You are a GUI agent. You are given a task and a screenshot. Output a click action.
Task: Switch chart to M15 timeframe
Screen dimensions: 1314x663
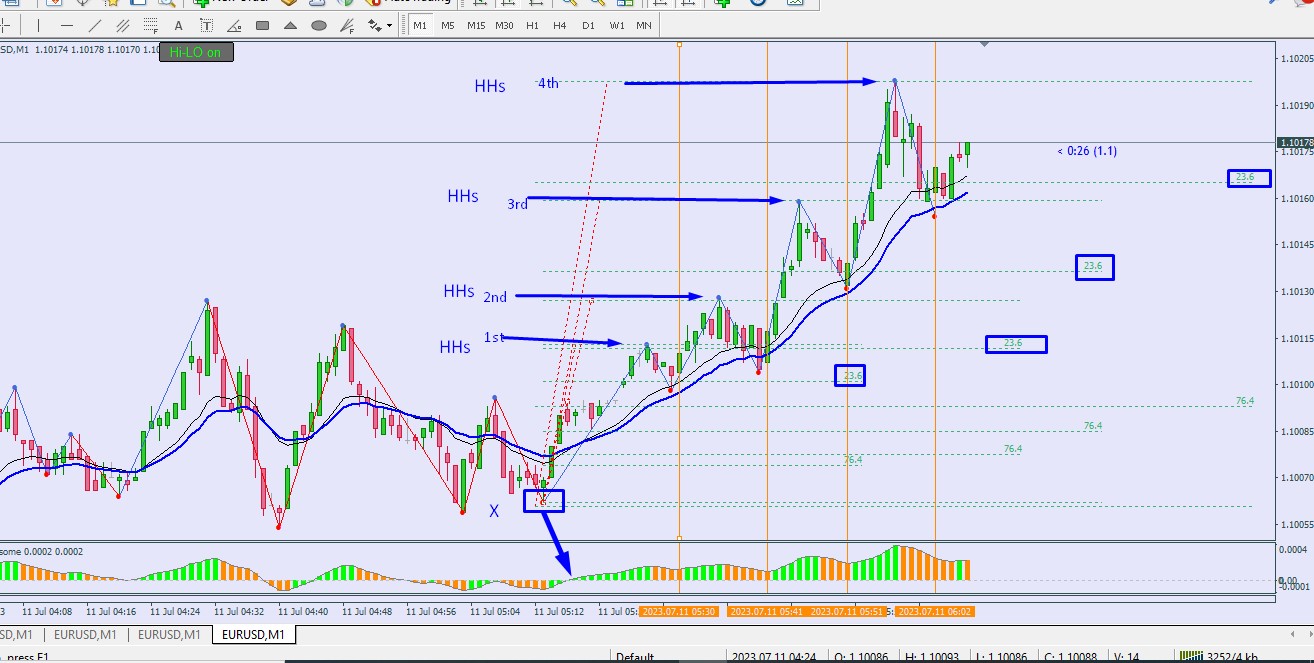[x=474, y=25]
